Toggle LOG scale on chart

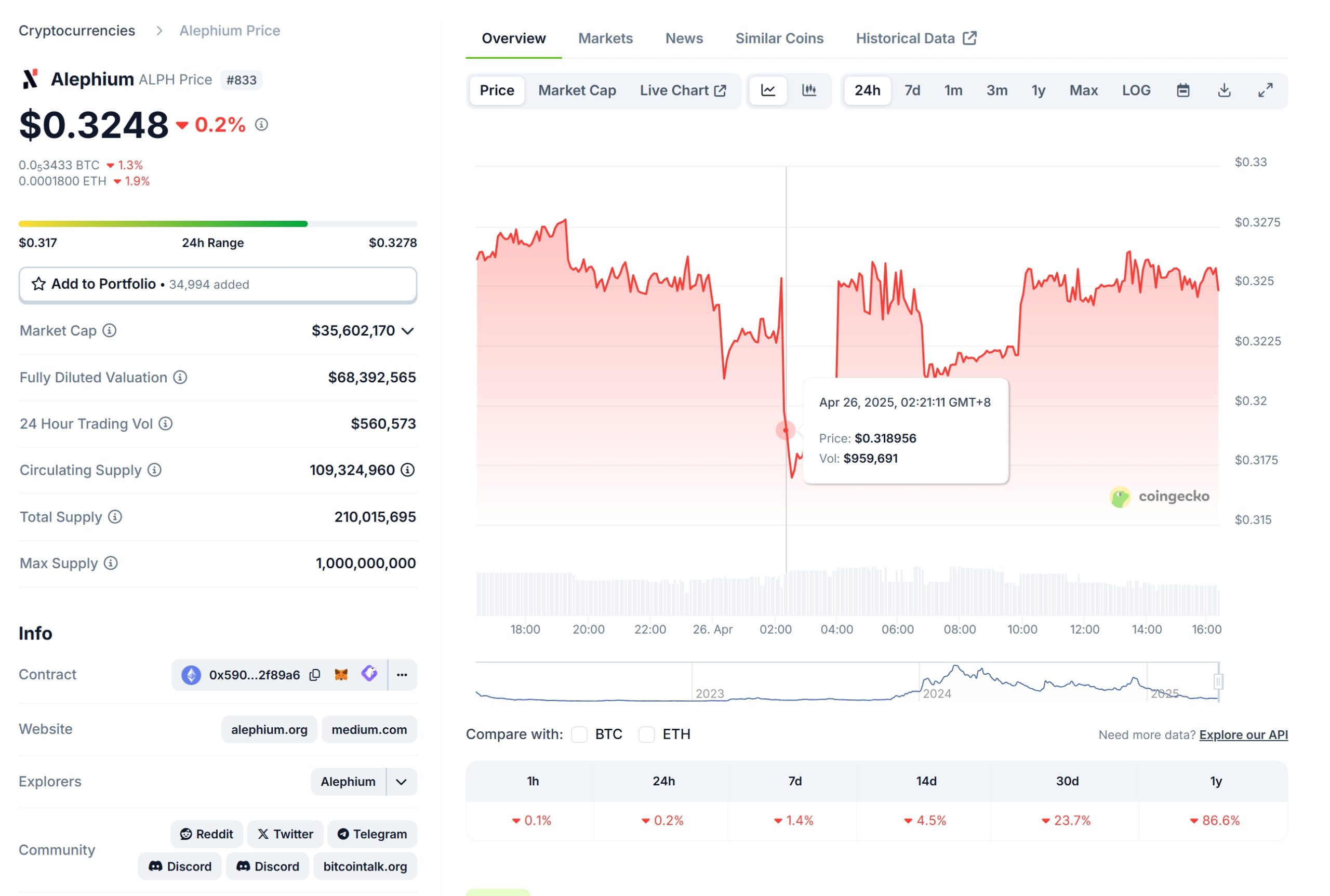coord(1136,90)
